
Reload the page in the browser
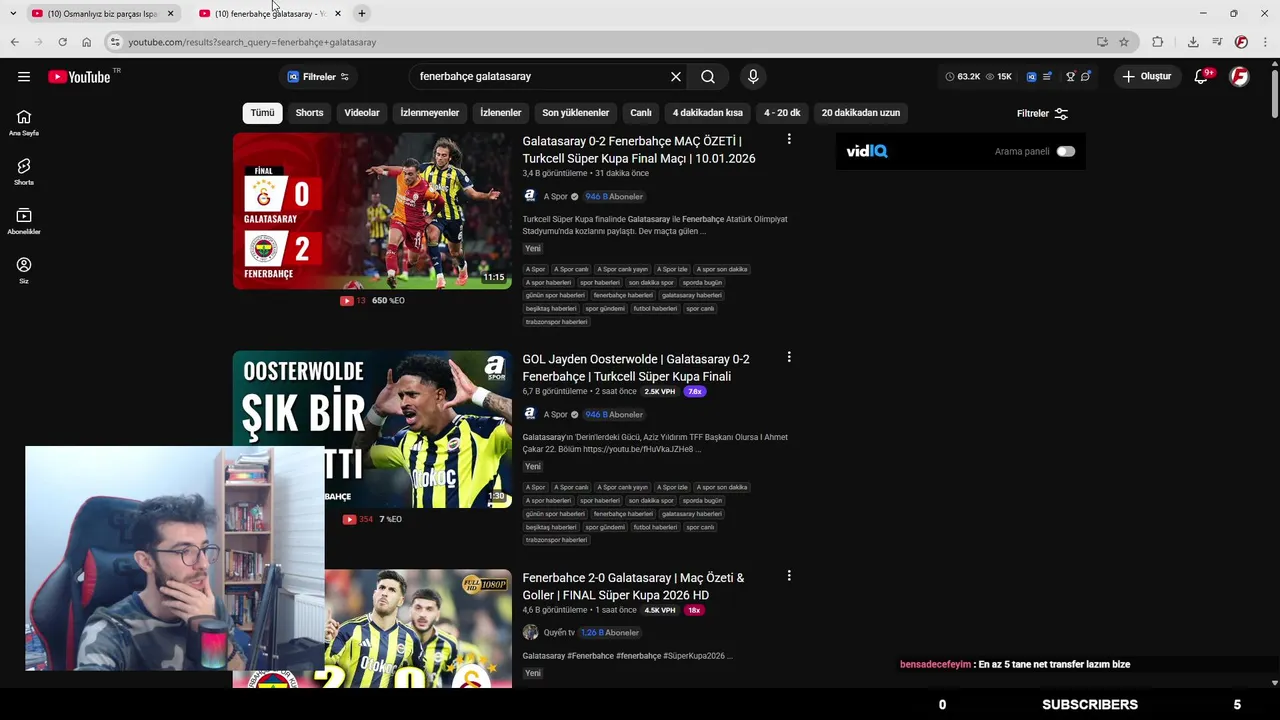(x=62, y=42)
